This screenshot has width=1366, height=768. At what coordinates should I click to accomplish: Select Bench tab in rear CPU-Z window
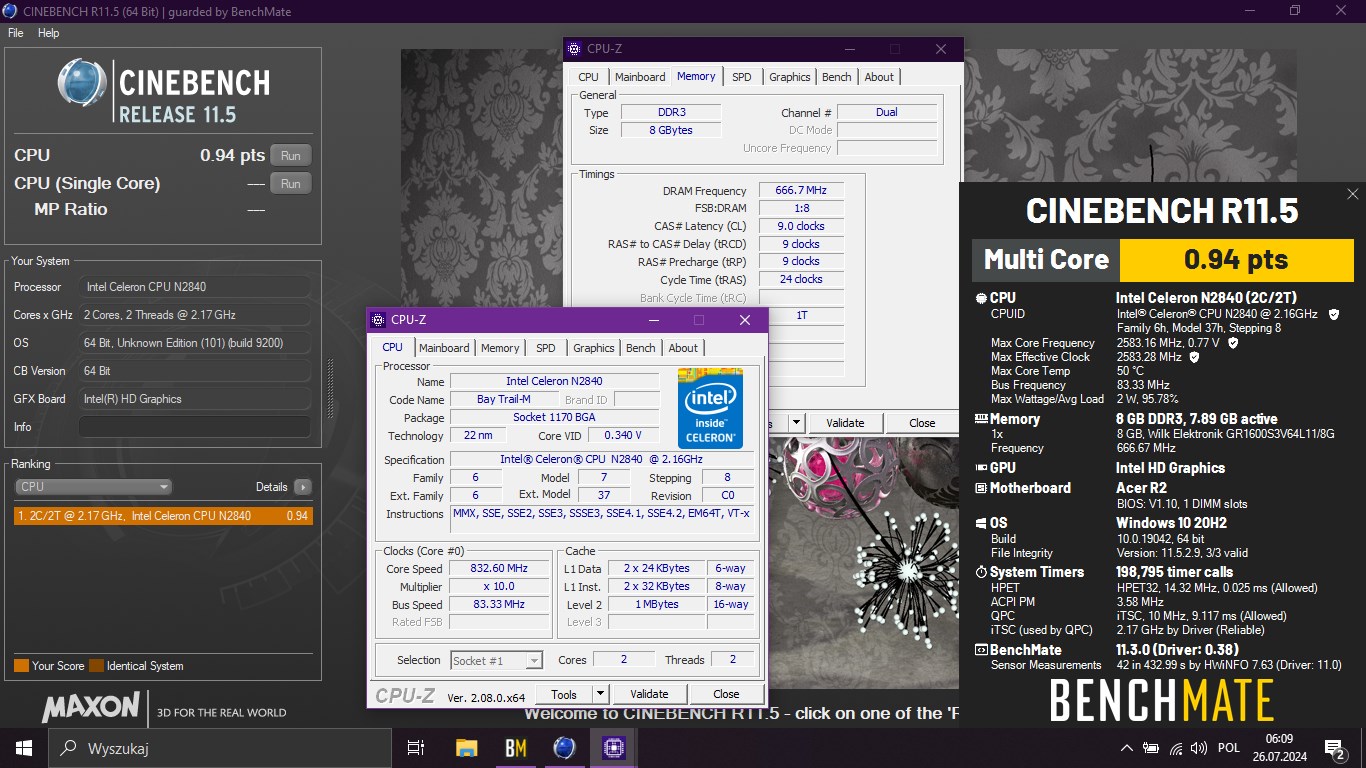837,77
